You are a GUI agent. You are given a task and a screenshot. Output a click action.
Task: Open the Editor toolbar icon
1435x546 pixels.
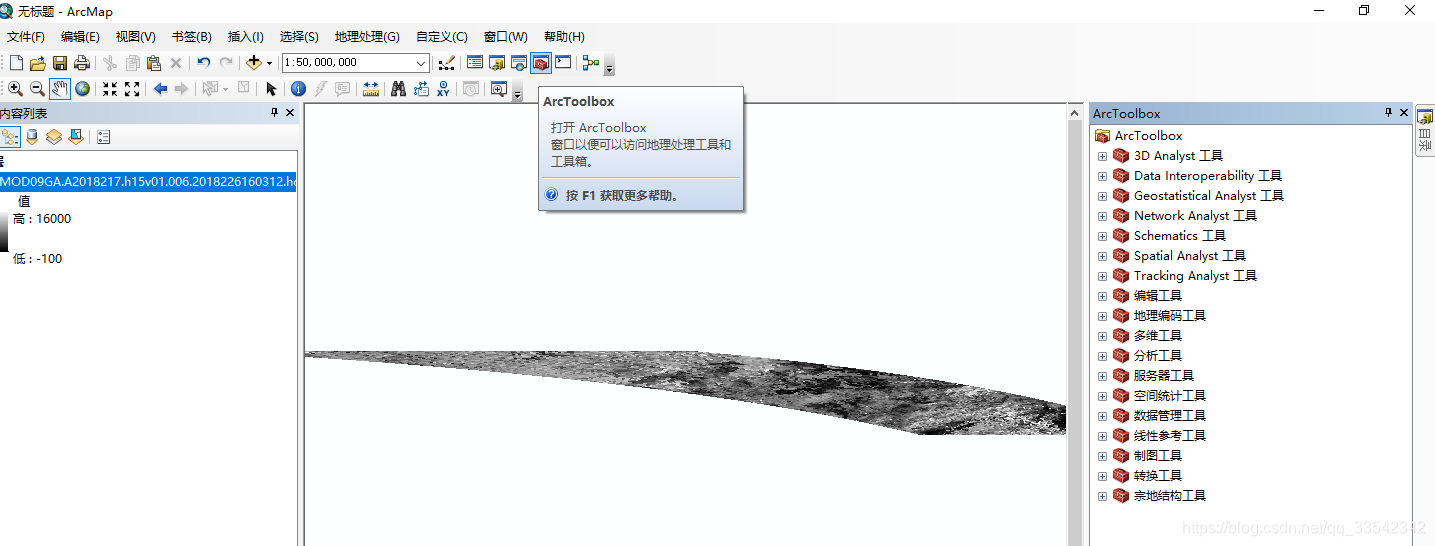point(447,63)
